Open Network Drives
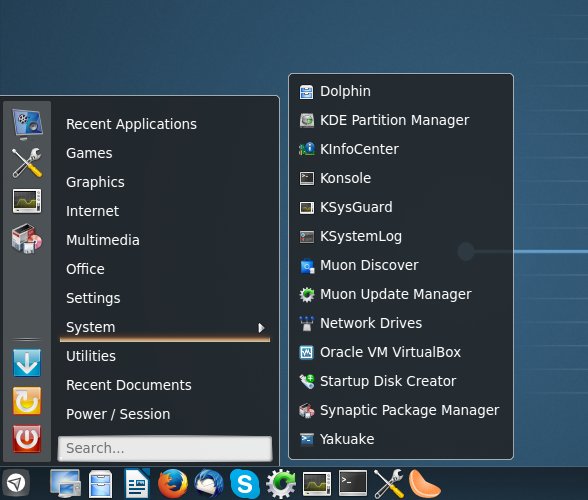This screenshot has height=500, width=588. click(x=401, y=323)
